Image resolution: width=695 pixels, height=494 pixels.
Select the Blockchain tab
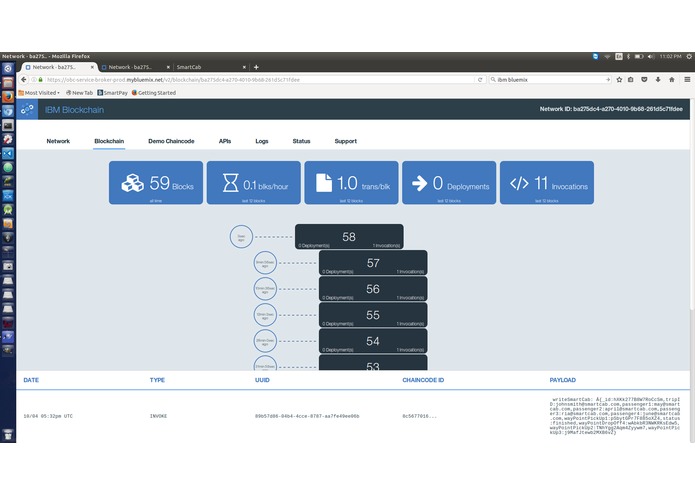[x=109, y=141]
